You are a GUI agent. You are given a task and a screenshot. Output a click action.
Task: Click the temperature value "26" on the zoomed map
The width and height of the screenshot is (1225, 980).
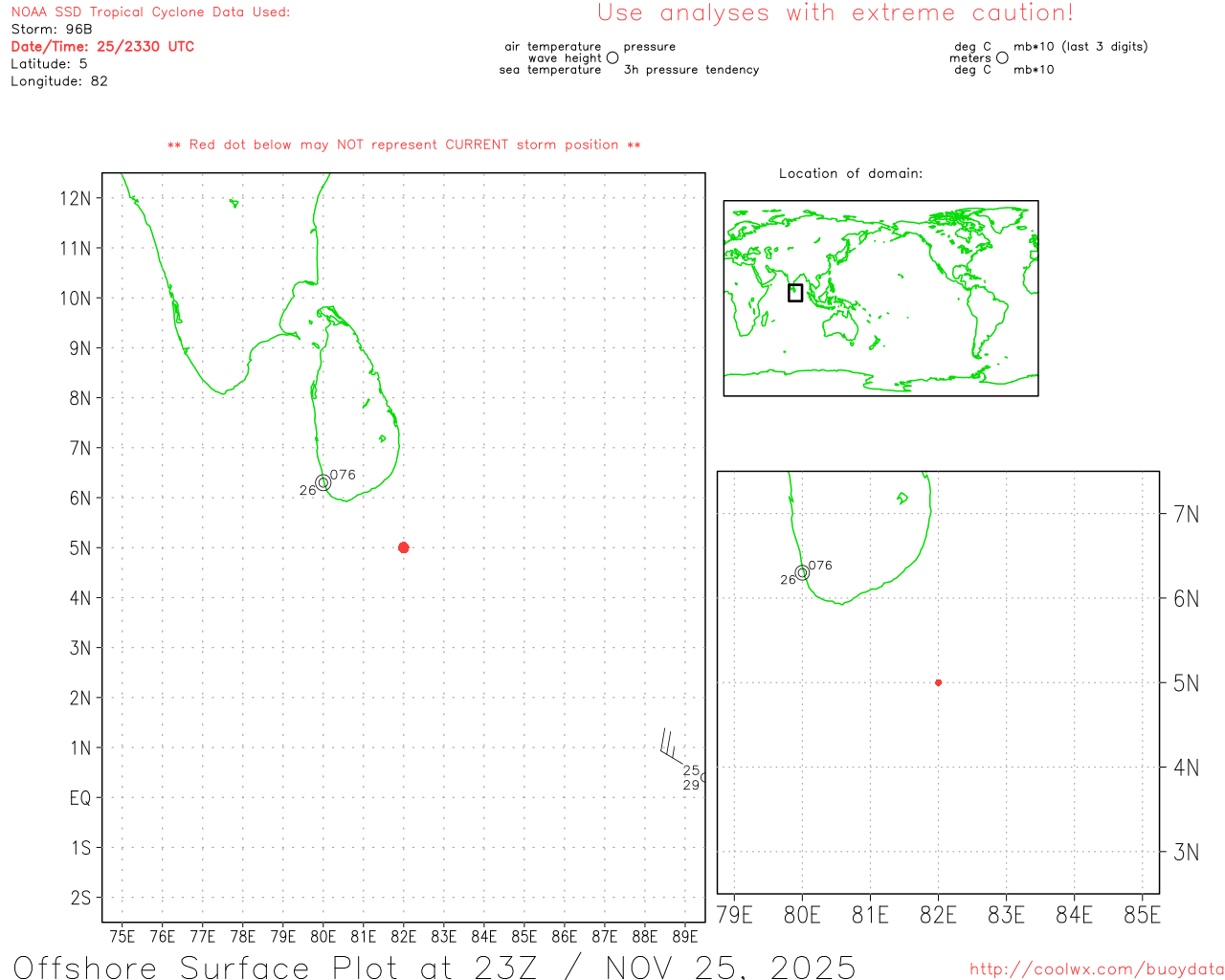[788, 579]
